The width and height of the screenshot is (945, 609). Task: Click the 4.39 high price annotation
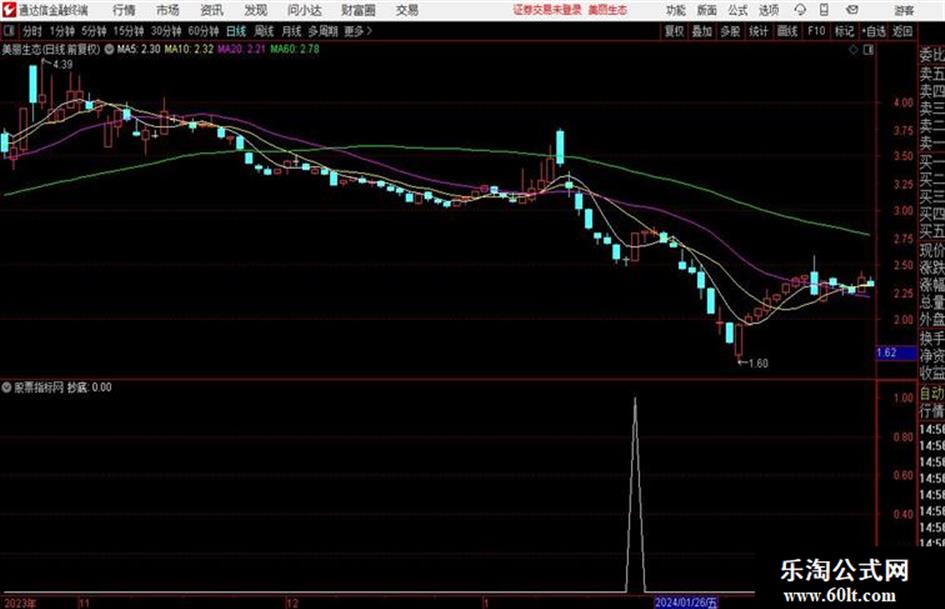(x=63, y=65)
